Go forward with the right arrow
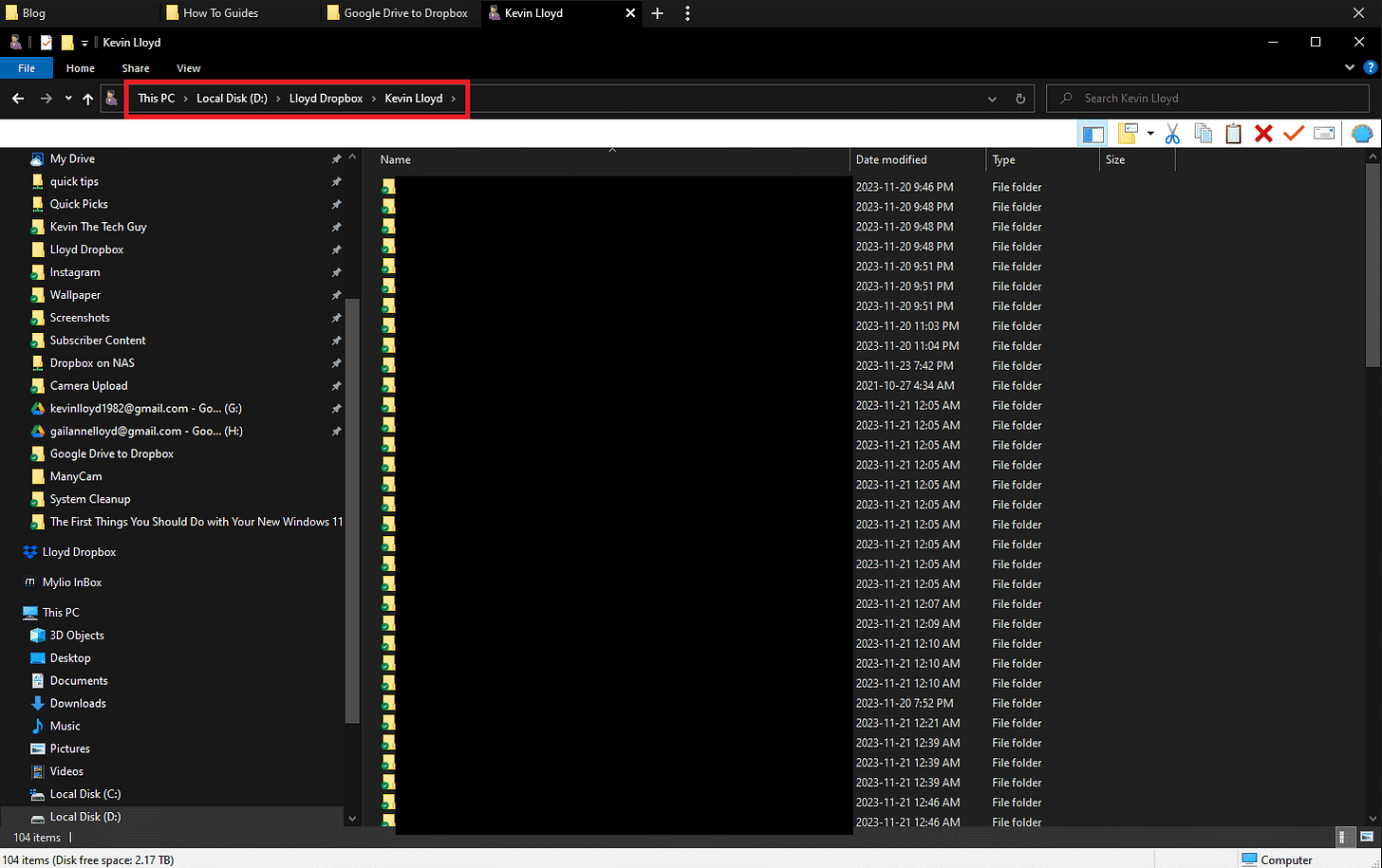The width and height of the screenshot is (1382, 868). [46, 99]
